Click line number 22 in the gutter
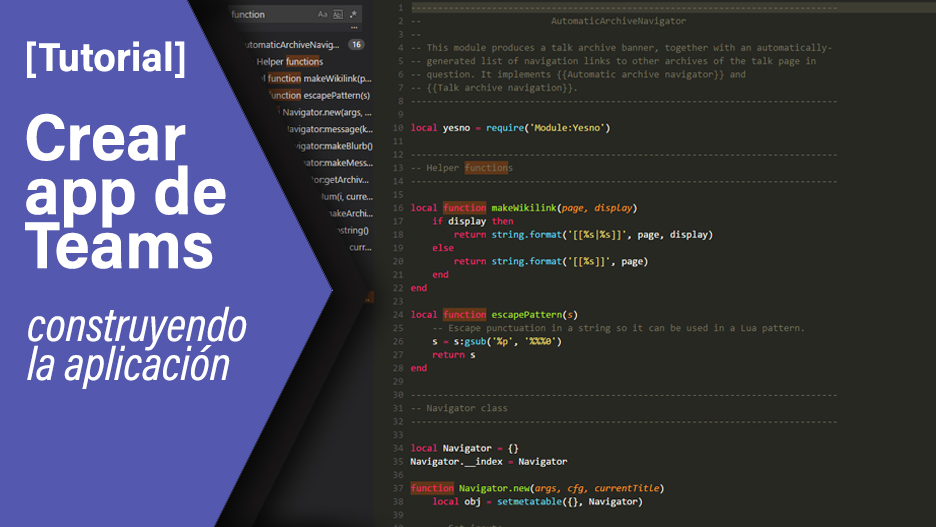936x527 pixels. point(398,288)
